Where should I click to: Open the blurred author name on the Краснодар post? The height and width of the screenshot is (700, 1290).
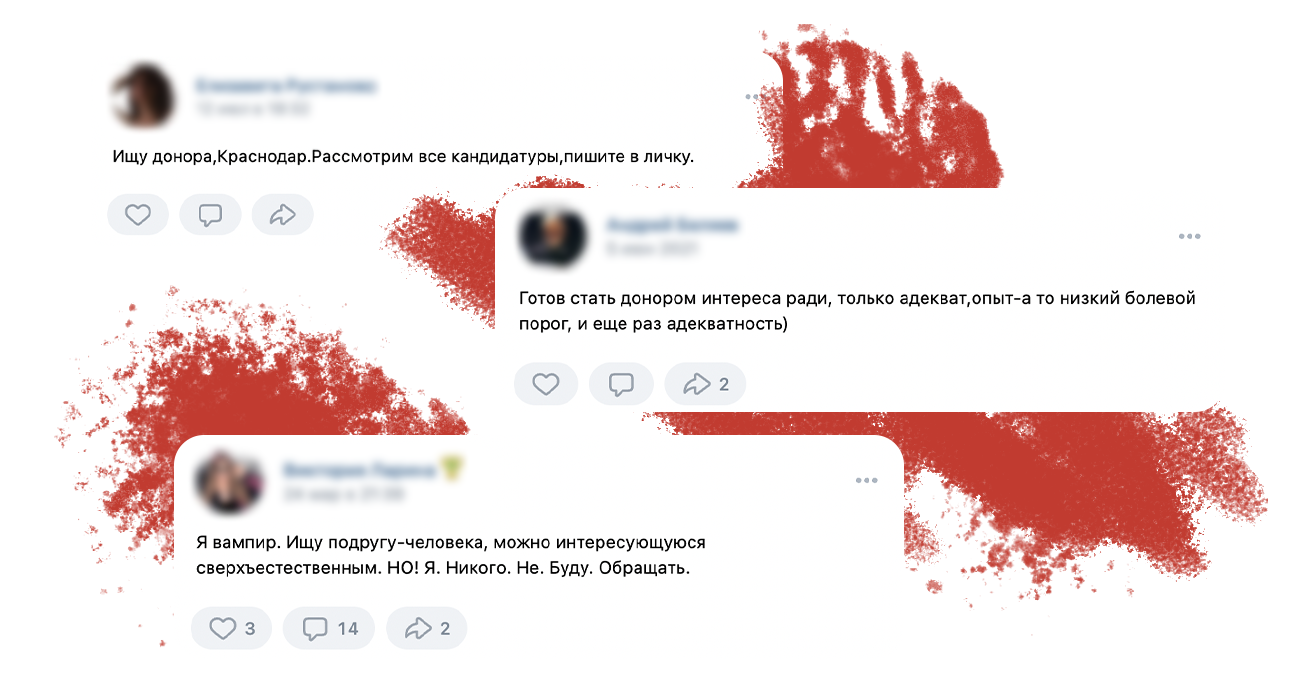click(286, 86)
